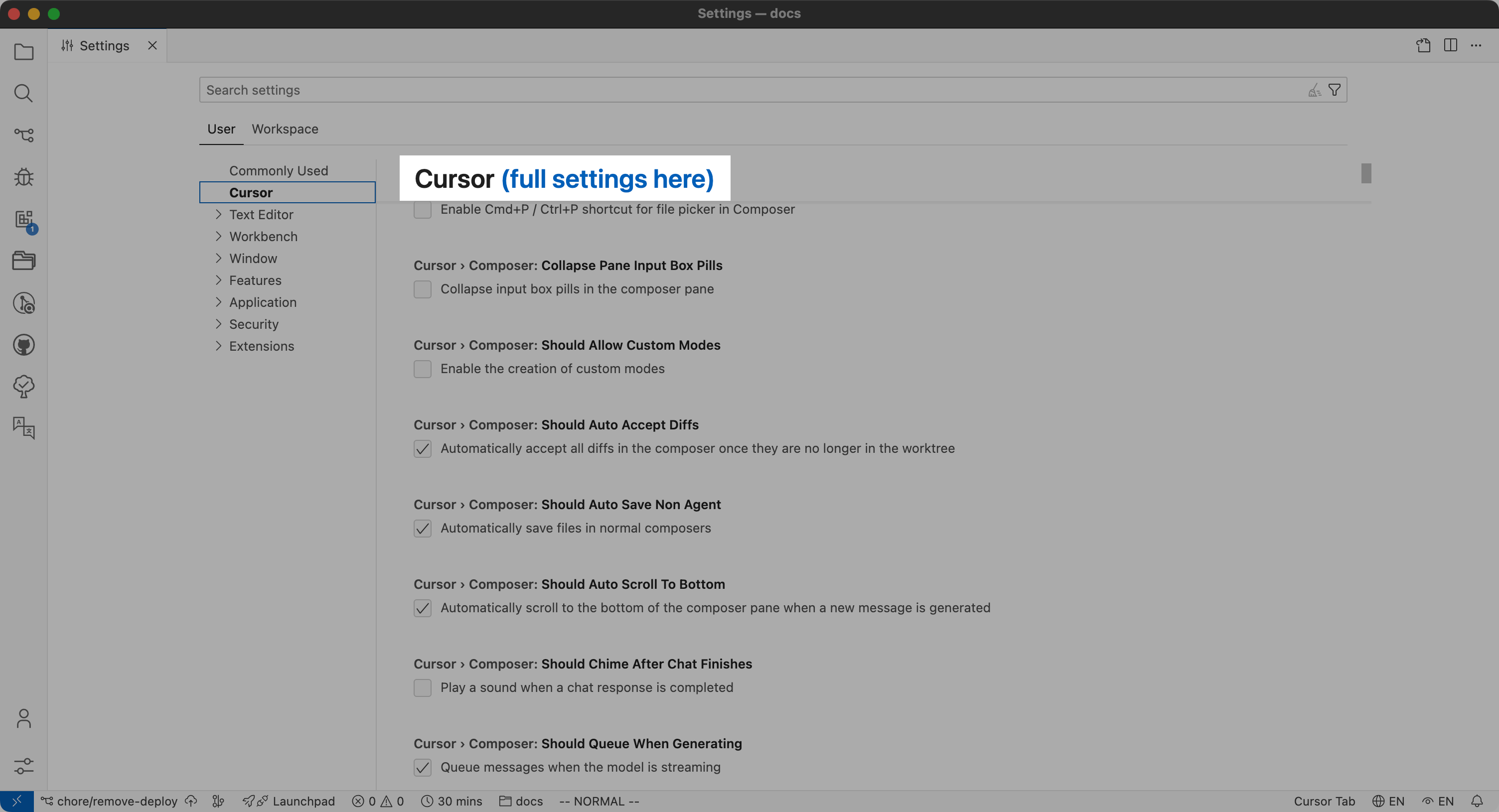Open Source Control view icon
This screenshot has height=812, width=1499.
(x=23, y=135)
